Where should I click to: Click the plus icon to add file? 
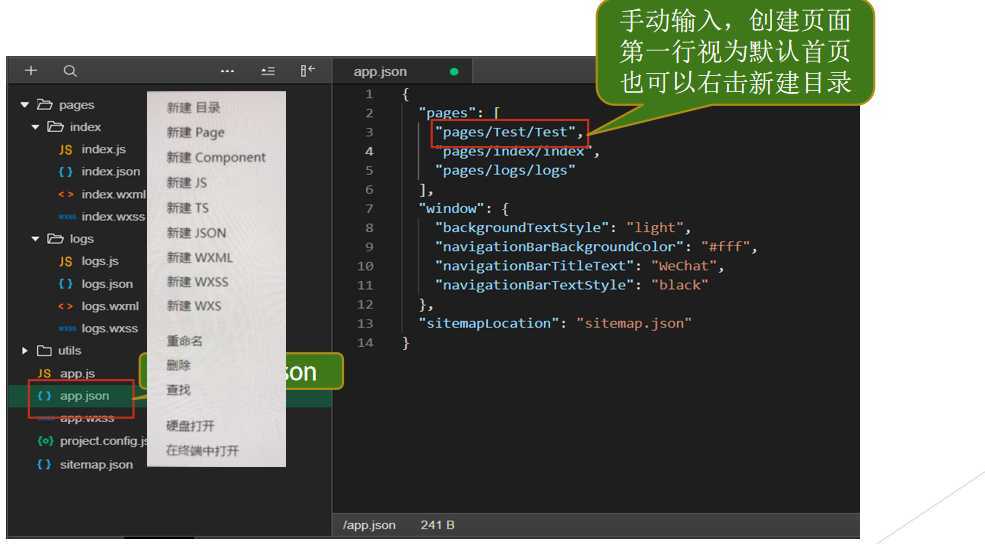(31, 71)
